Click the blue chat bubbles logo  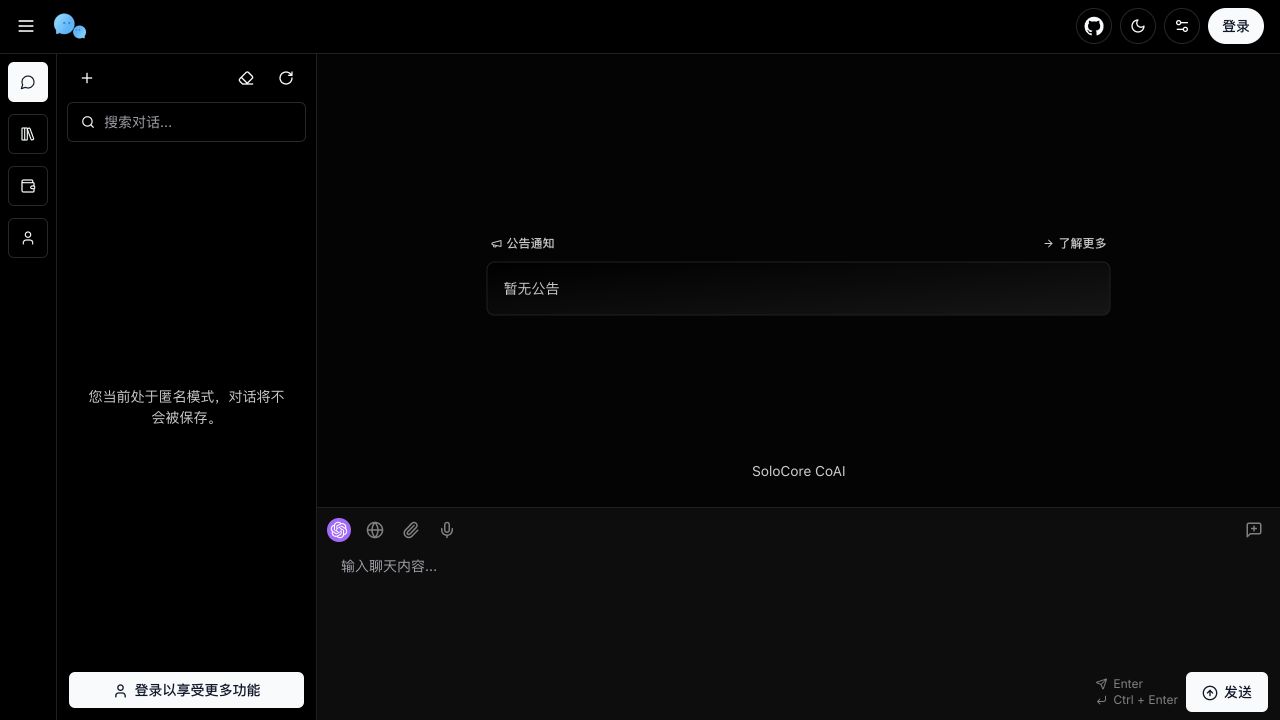point(70,26)
